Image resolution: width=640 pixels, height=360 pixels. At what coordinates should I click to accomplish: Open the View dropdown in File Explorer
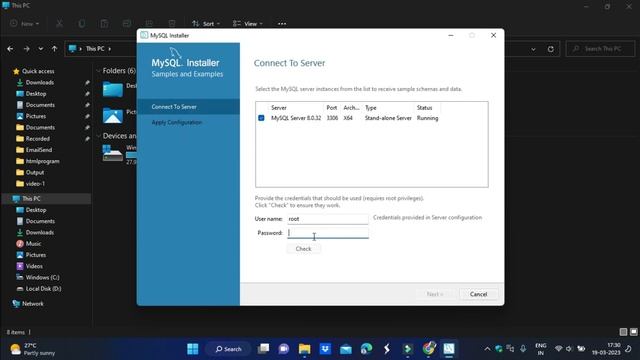click(247, 24)
